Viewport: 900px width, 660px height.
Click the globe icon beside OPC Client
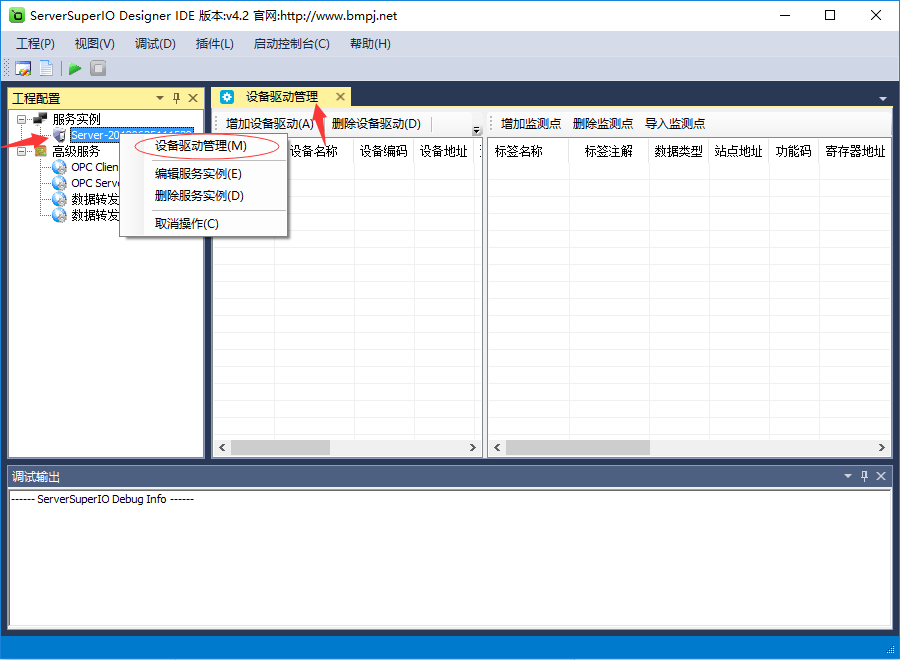(59, 167)
